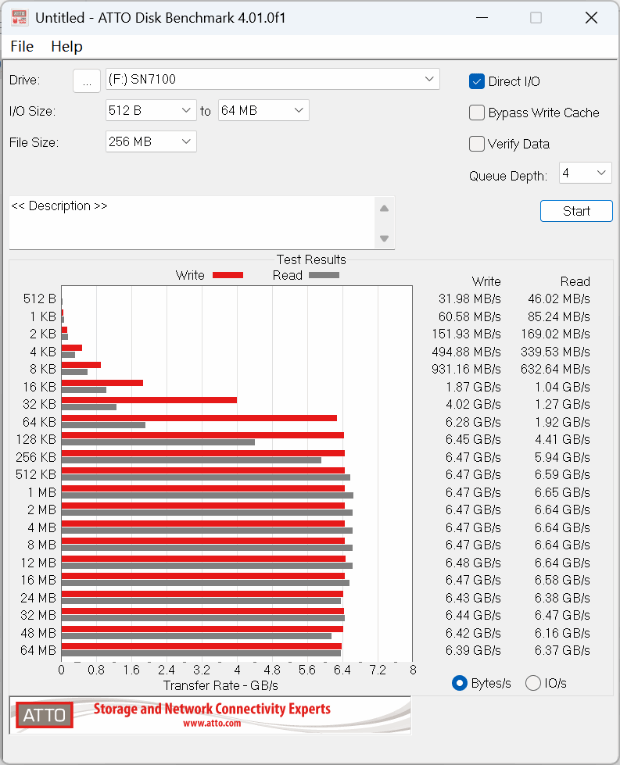This screenshot has width=620, height=765.
Task: Click the description scroll down arrow
Action: click(x=384, y=239)
